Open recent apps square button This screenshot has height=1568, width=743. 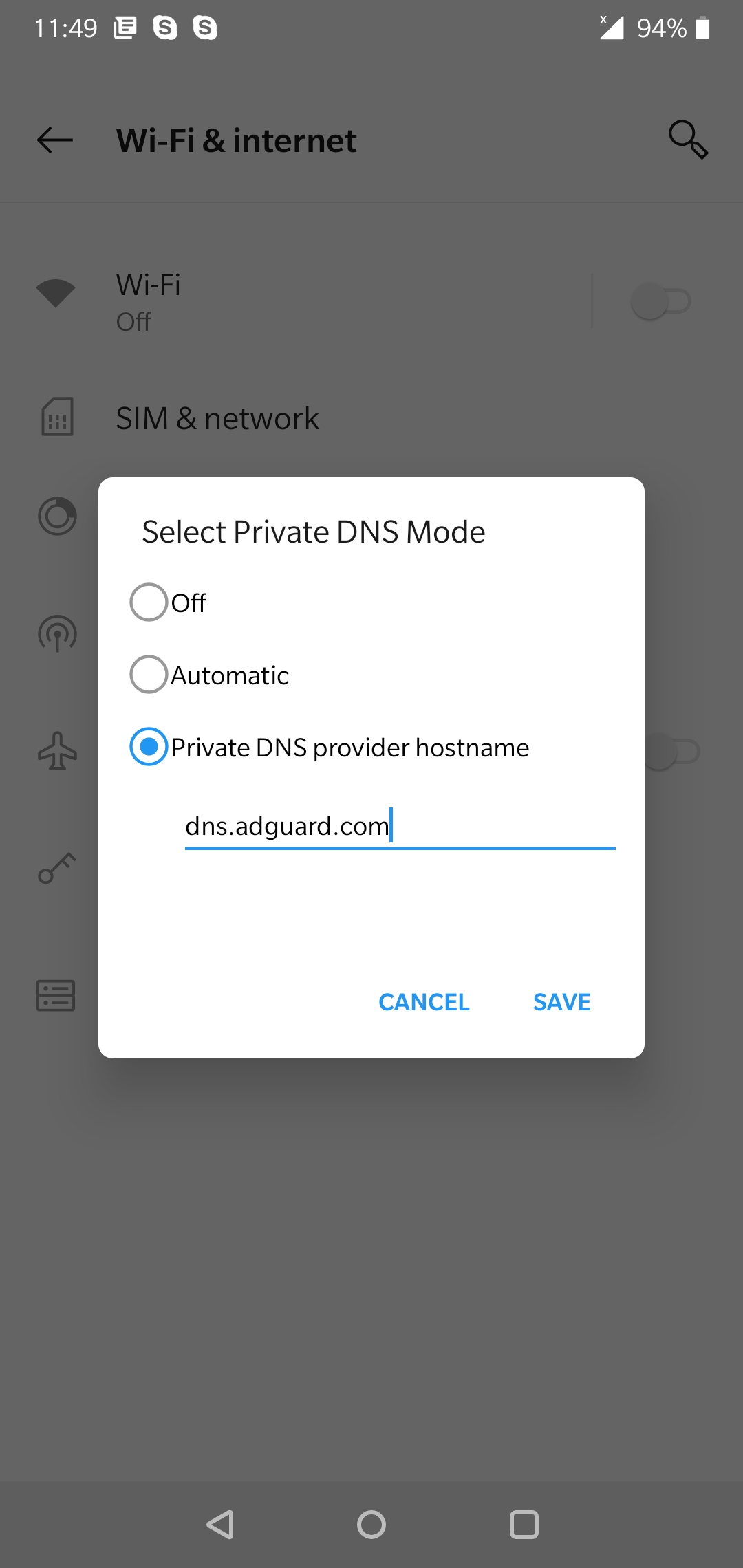click(x=524, y=1525)
